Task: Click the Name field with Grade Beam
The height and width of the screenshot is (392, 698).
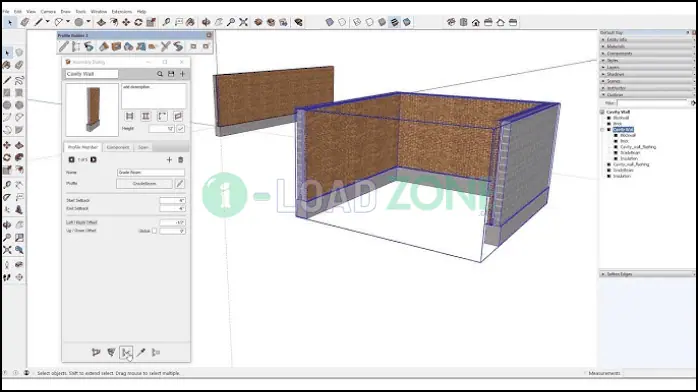Action: tap(151, 172)
